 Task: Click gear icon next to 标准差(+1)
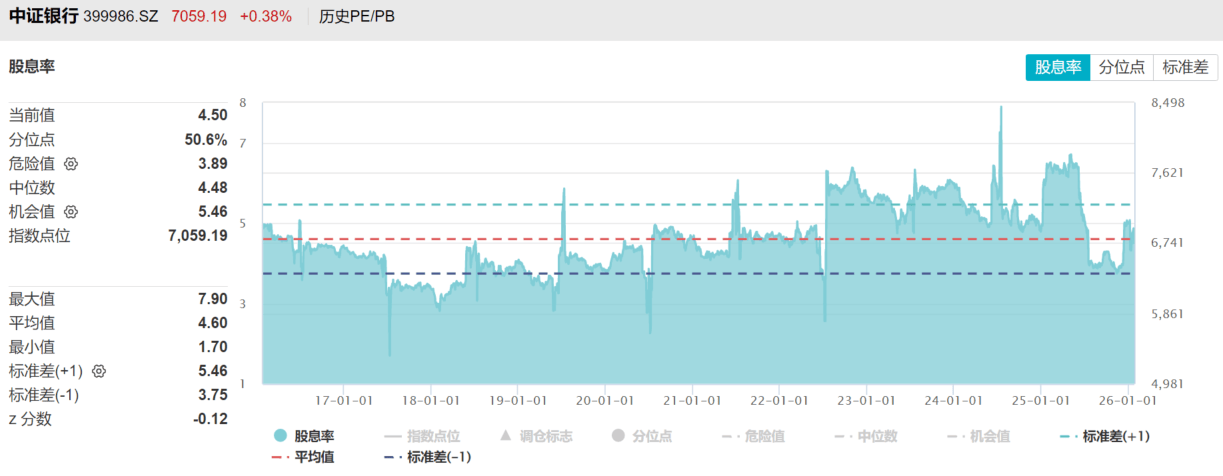[x=99, y=371]
